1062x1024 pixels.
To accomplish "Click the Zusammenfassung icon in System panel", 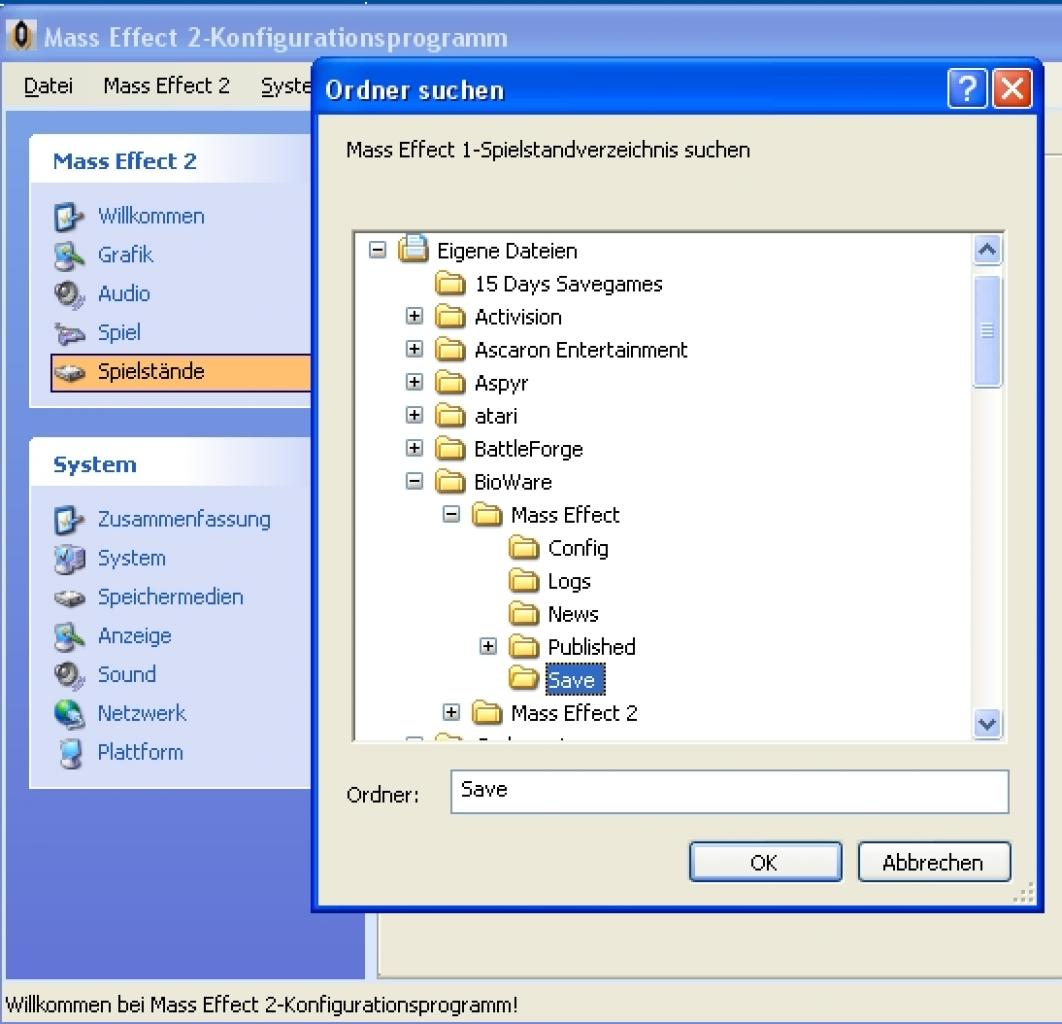I will [69, 519].
